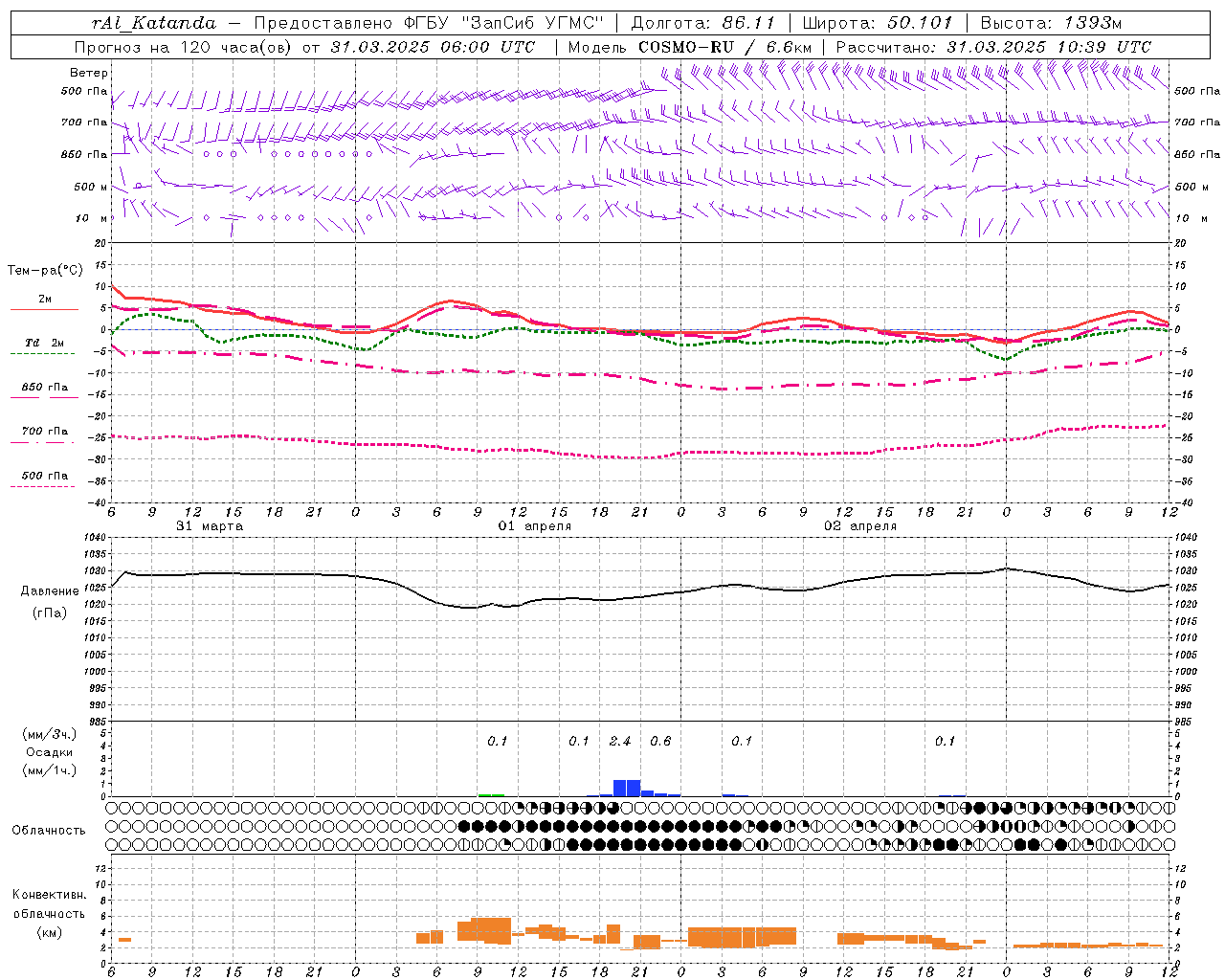This screenshot has width=1225, height=980.
Task: Select the Высота: 1393м text
Action: click(1051, 23)
